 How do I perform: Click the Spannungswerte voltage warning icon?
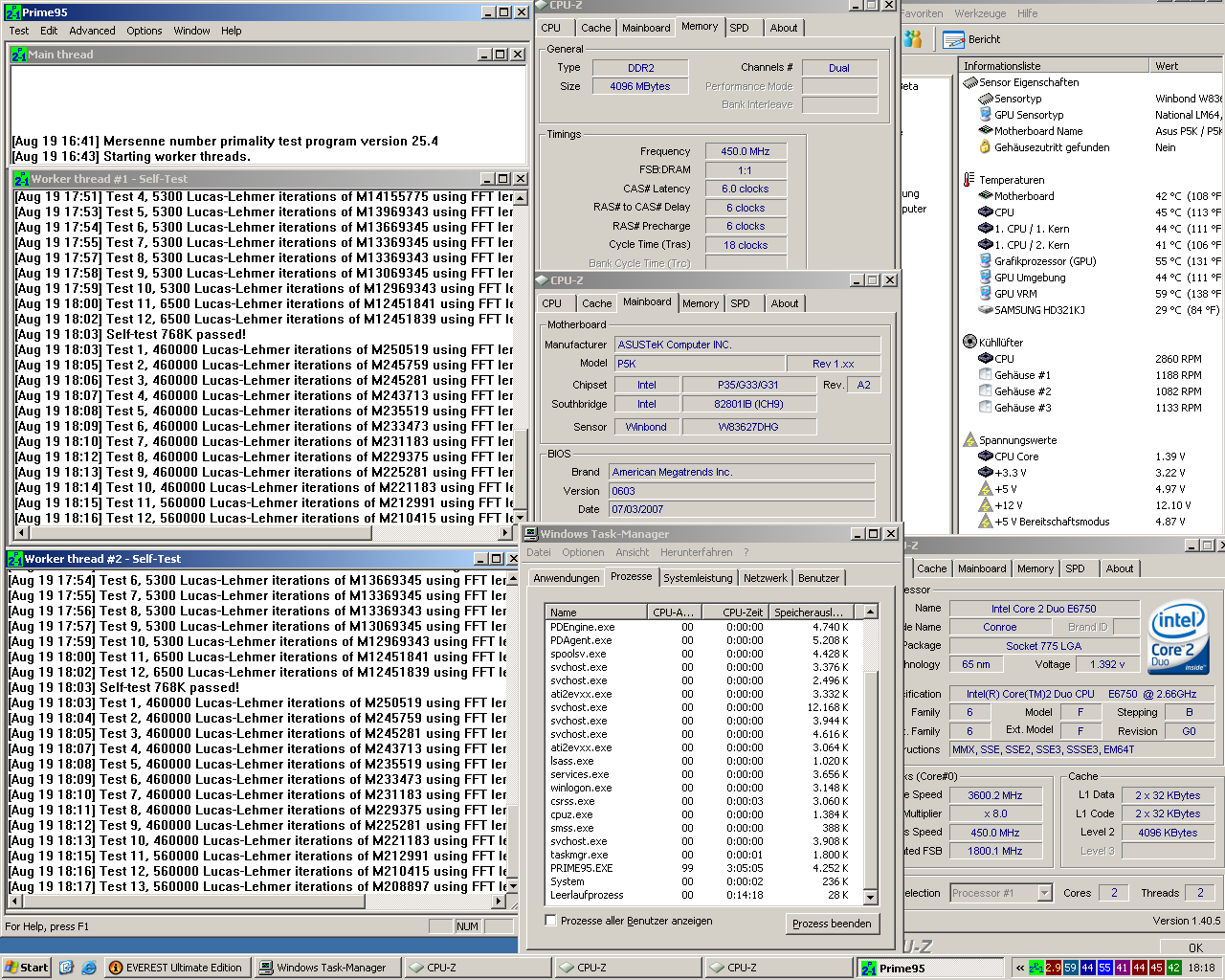969,440
